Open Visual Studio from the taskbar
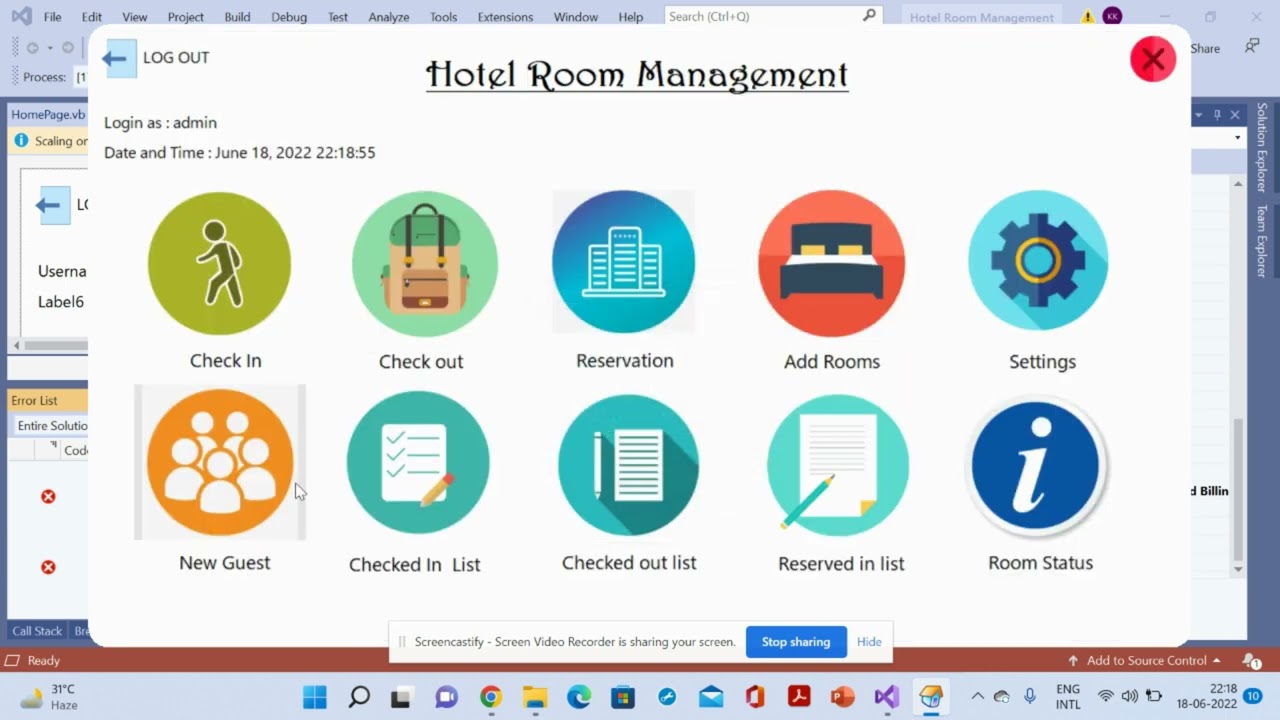The image size is (1280, 720). pyautogui.click(x=887, y=697)
